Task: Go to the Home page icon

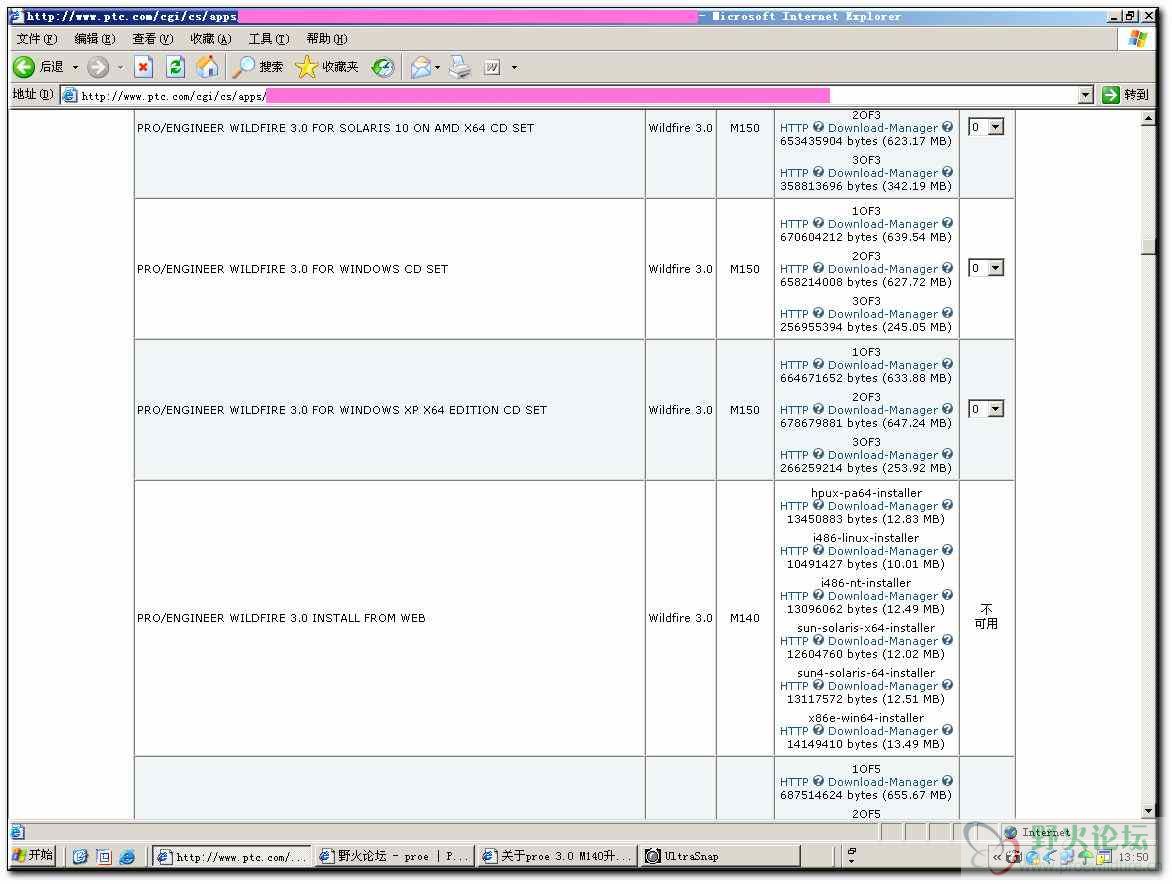Action: point(207,67)
